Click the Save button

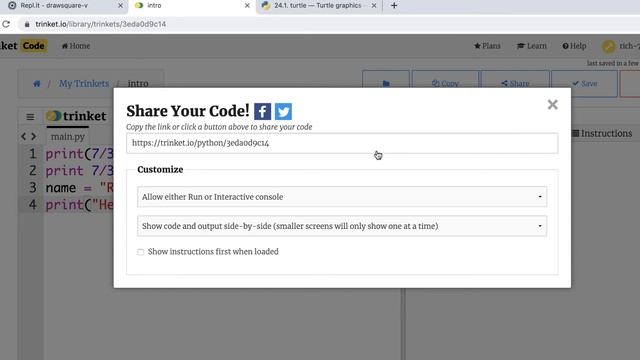point(584,83)
